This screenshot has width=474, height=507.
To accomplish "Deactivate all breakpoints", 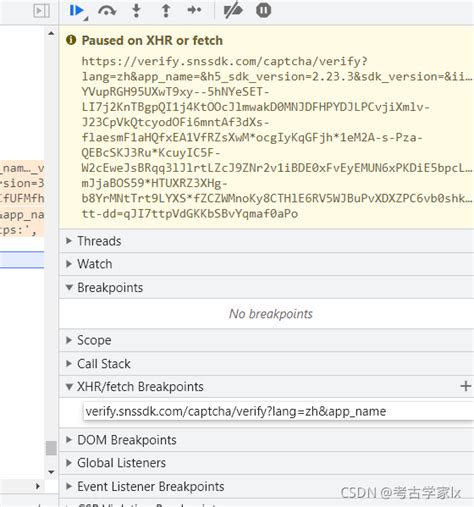I will [x=233, y=11].
